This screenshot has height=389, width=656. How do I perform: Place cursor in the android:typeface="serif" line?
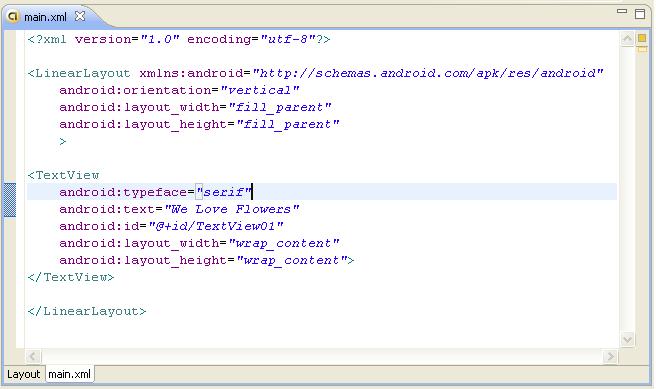pyautogui.click(x=322, y=192)
